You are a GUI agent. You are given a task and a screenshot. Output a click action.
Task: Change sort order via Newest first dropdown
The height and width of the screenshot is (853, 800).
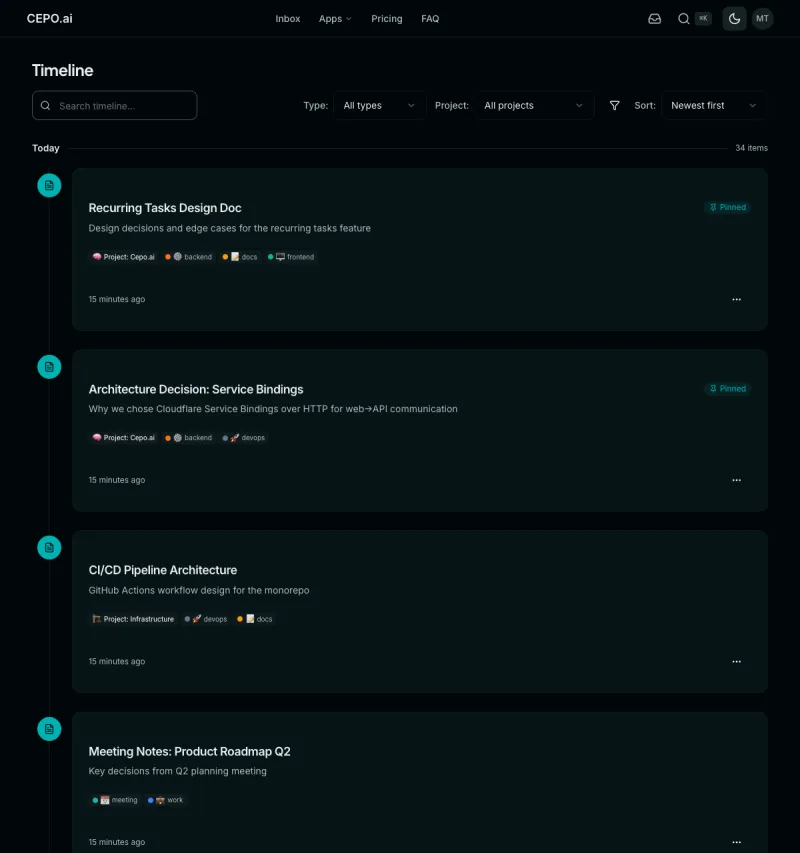point(713,105)
